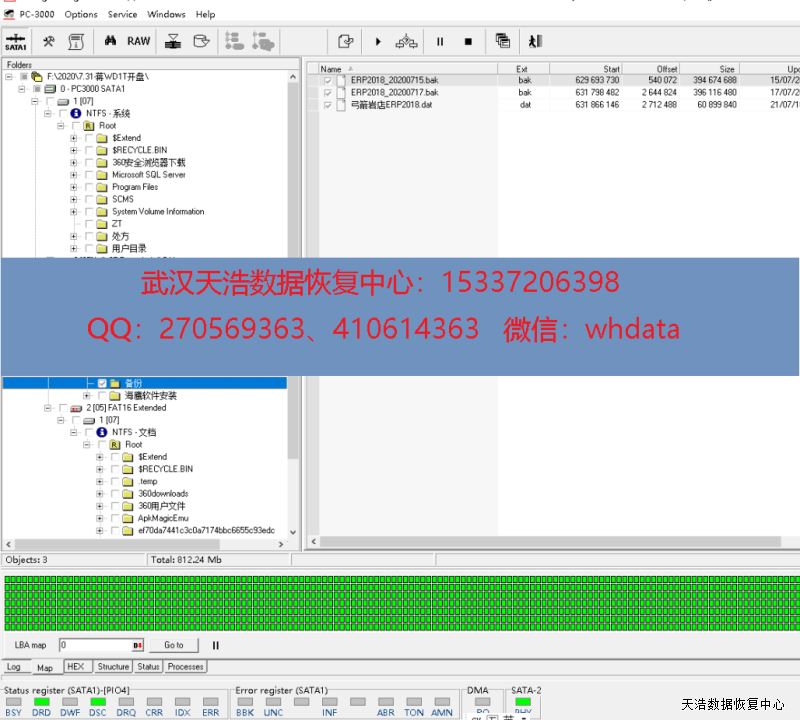Open the Service menu
Viewport: 800px width, 720px height.
(x=122, y=14)
